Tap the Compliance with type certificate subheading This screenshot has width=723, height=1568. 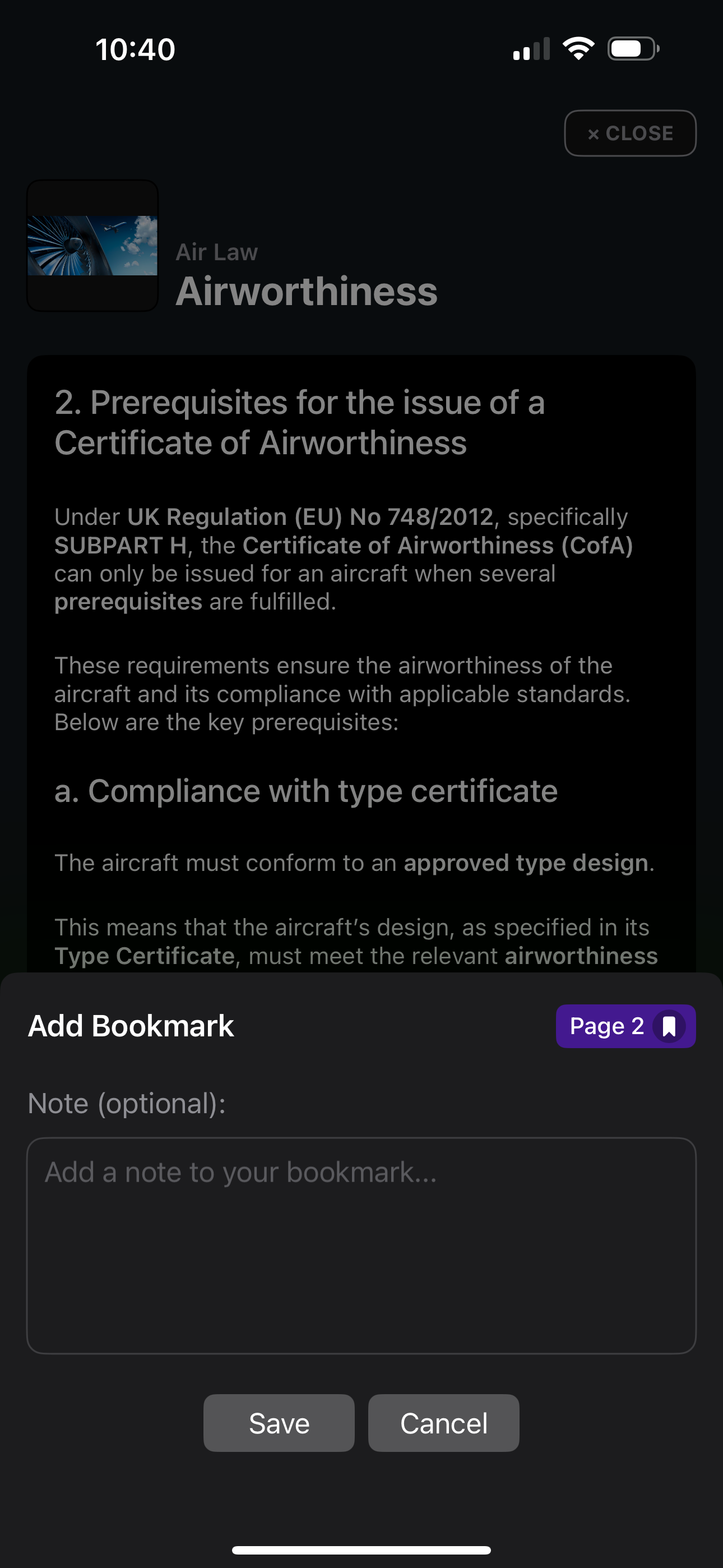tap(306, 791)
